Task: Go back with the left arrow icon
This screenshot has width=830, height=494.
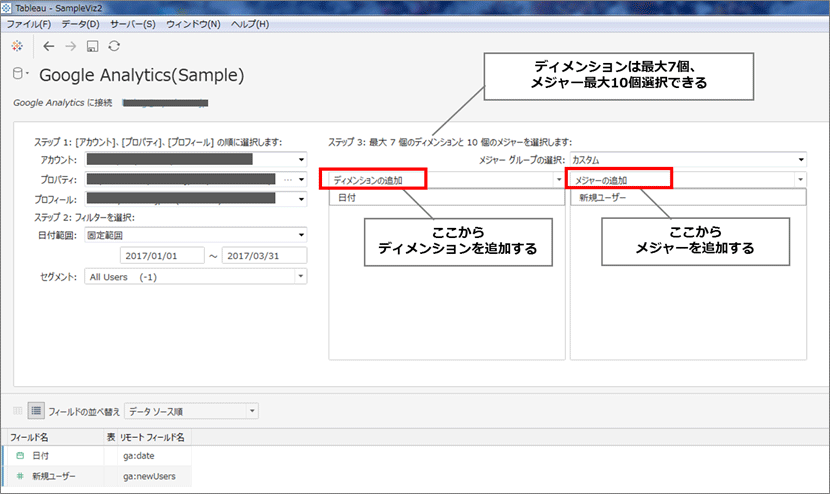Action: [49, 46]
